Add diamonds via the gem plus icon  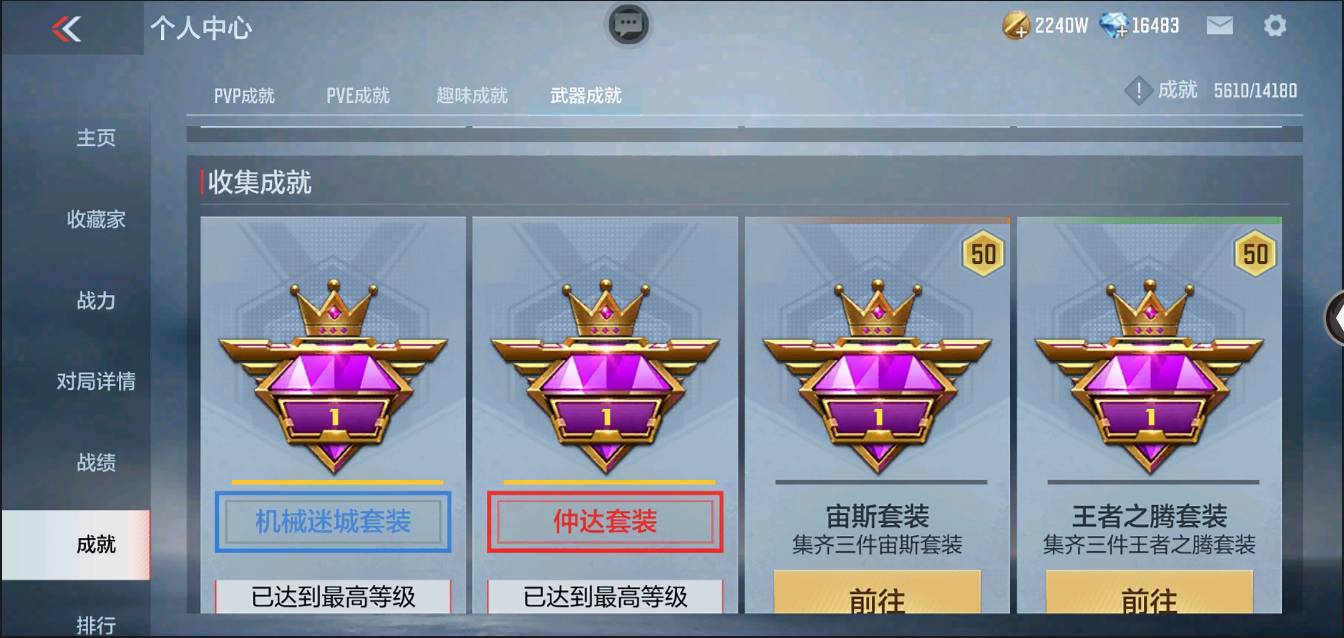(x=1113, y=26)
